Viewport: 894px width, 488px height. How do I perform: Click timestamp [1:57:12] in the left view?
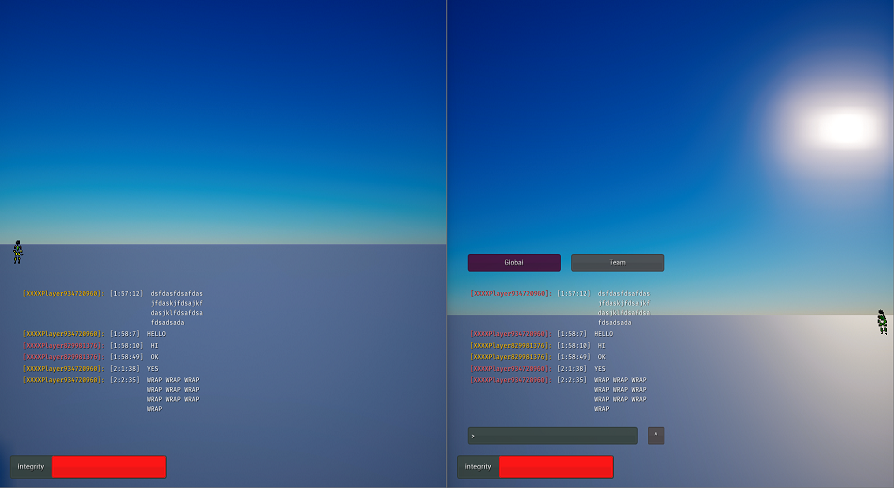(127, 294)
